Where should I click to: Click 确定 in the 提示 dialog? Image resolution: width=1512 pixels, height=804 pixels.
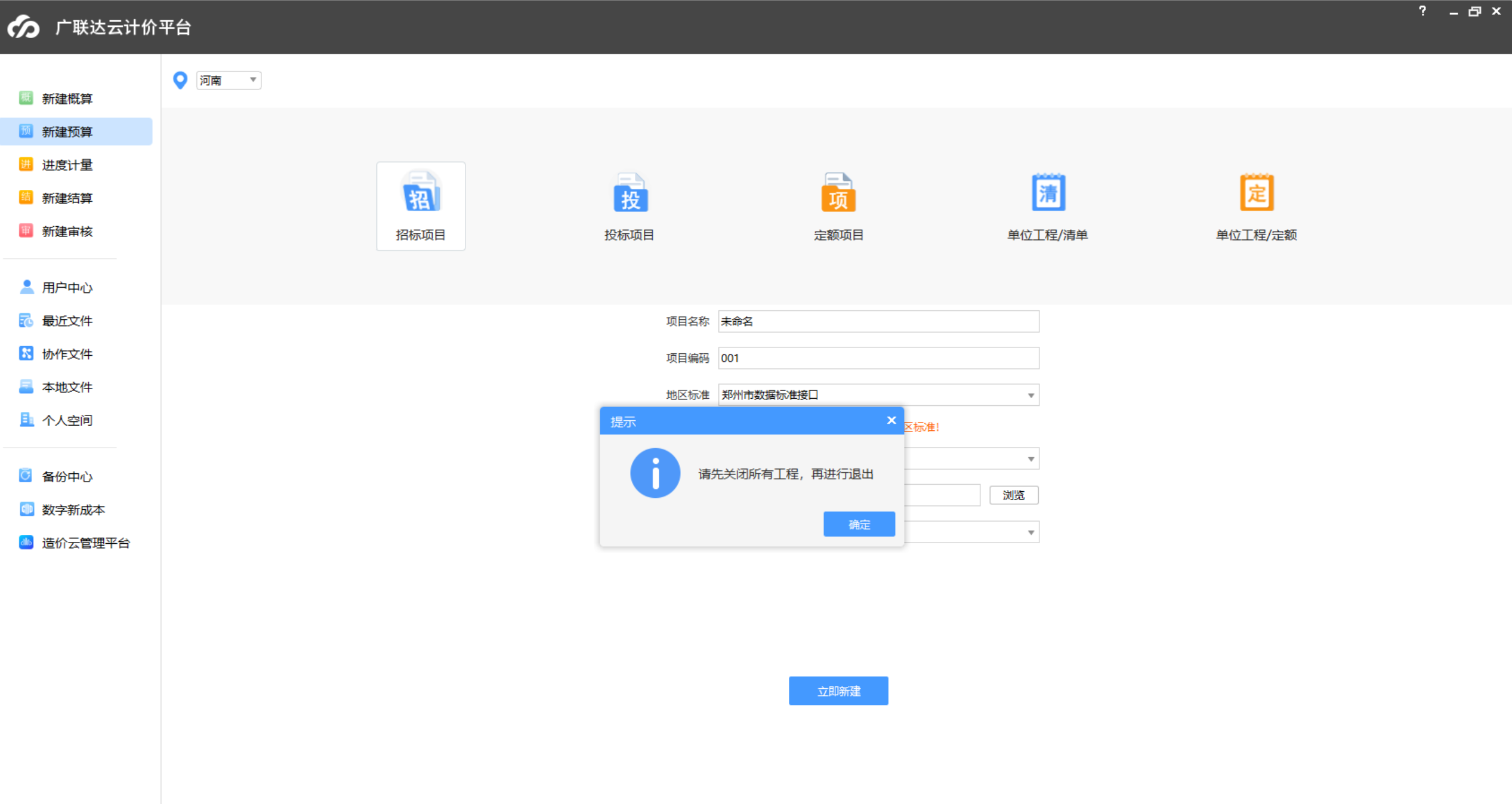click(x=859, y=524)
